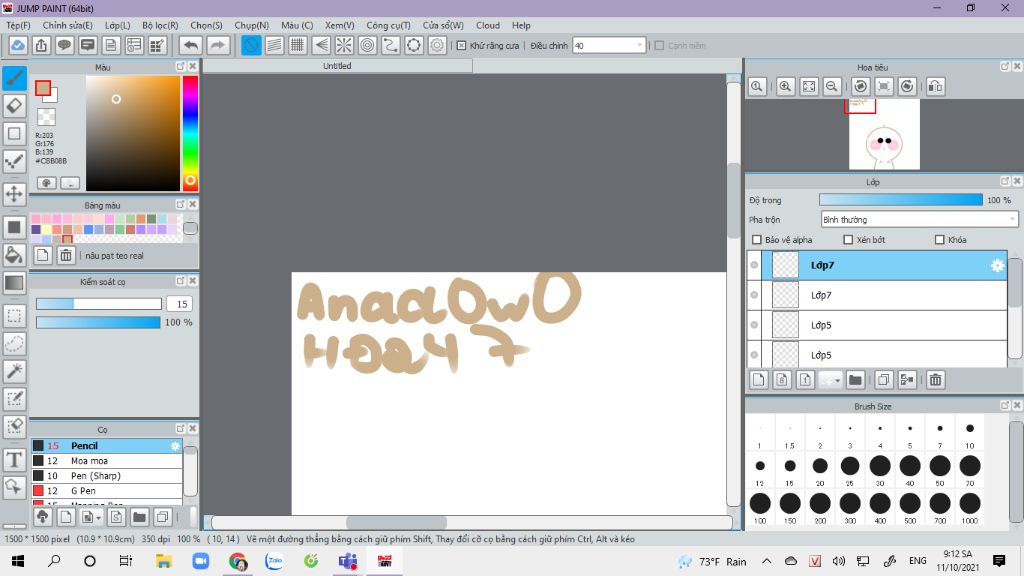Enable concentric circle snap guide
The width and height of the screenshot is (1024, 576).
[x=368, y=46]
